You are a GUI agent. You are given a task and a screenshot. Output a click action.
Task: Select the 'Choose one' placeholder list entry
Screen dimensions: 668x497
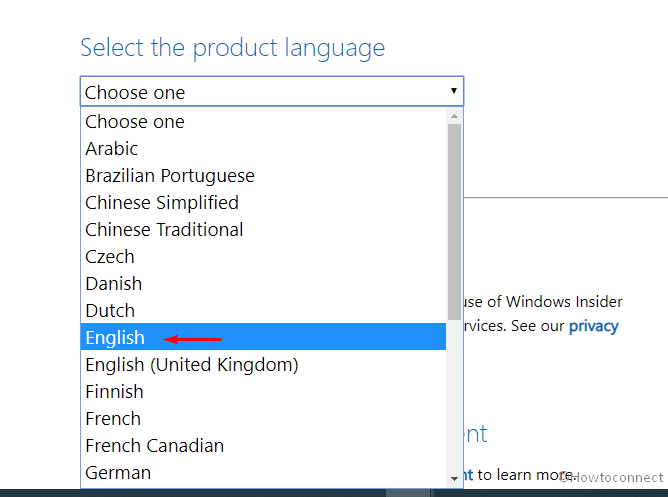coord(263,121)
